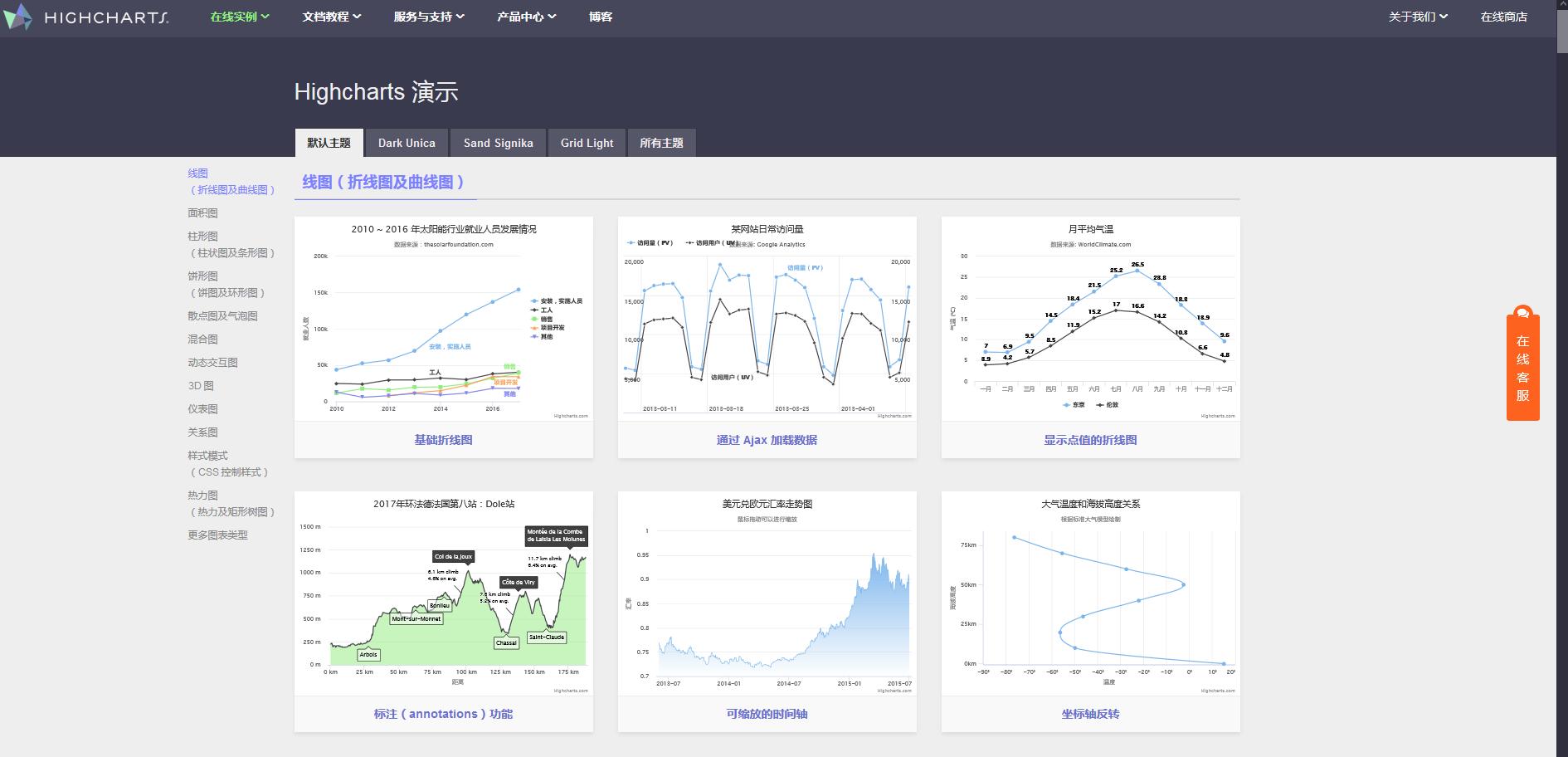Select 更多图表类型 in the sidebar
The height and width of the screenshot is (757, 1568).
pos(217,535)
